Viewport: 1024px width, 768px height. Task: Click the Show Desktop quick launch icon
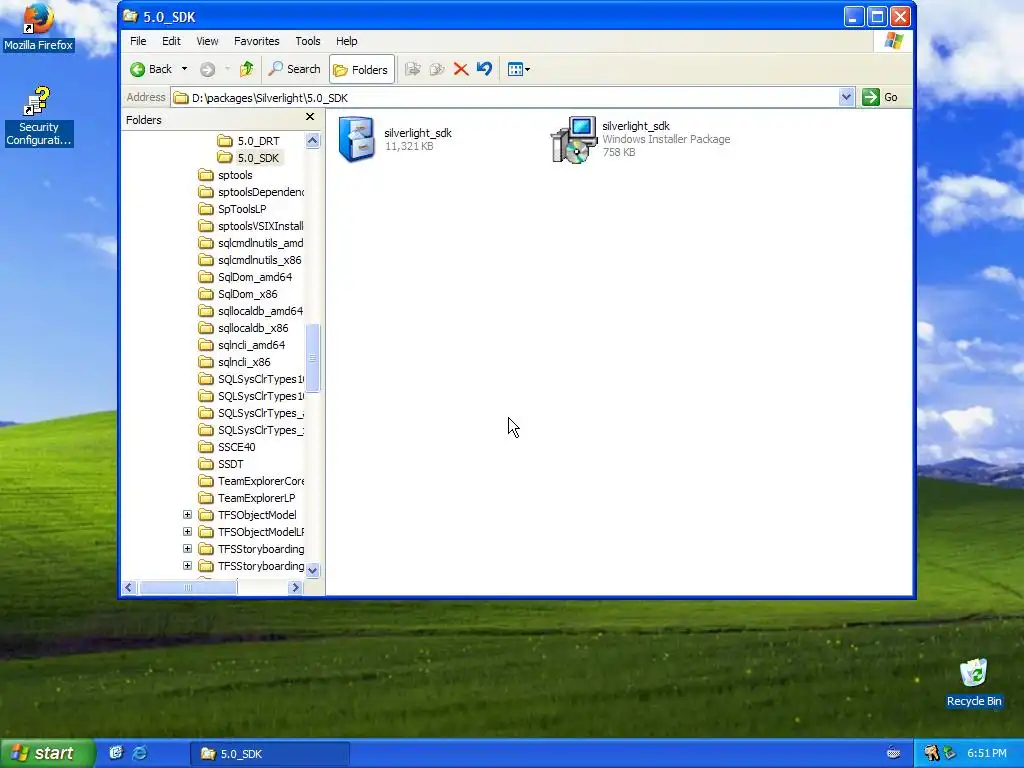[x=116, y=753]
